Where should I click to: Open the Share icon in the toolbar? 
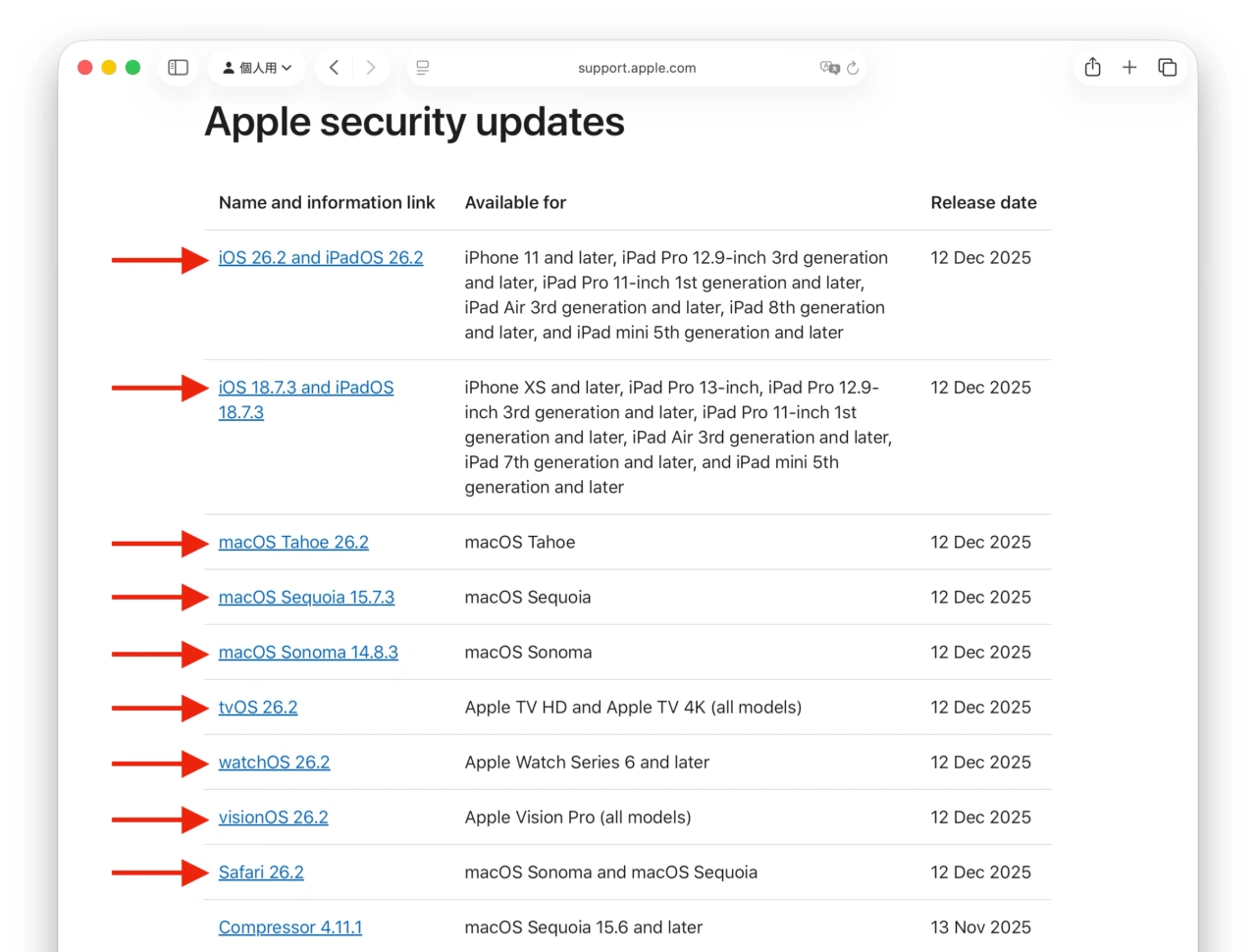pos(1092,67)
